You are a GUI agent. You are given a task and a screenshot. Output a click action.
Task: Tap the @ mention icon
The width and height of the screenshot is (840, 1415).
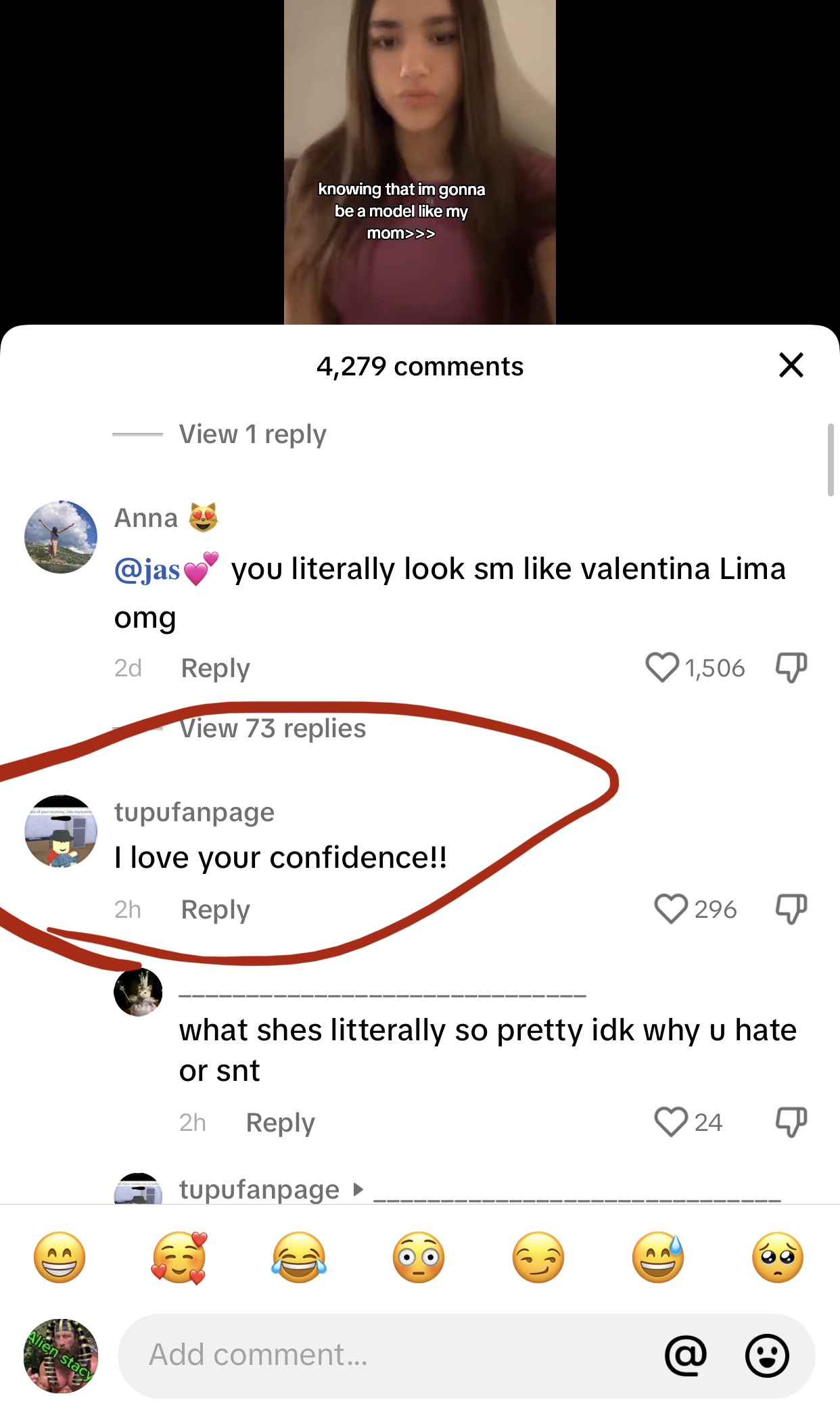point(686,1355)
